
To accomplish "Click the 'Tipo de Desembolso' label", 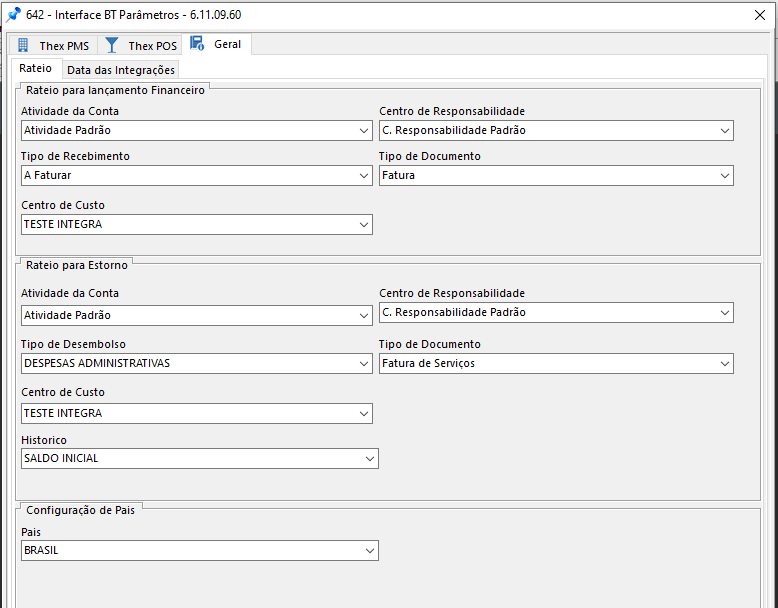I will tap(73, 344).
